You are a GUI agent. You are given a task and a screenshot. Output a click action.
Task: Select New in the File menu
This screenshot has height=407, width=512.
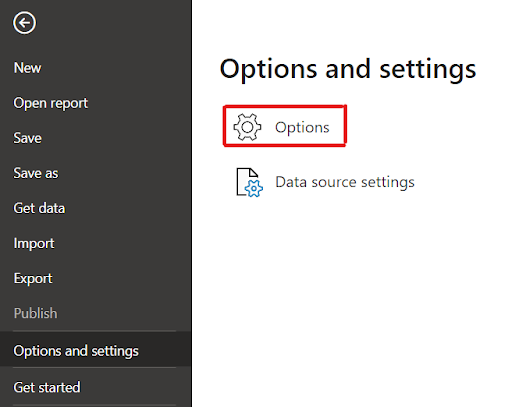[27, 68]
